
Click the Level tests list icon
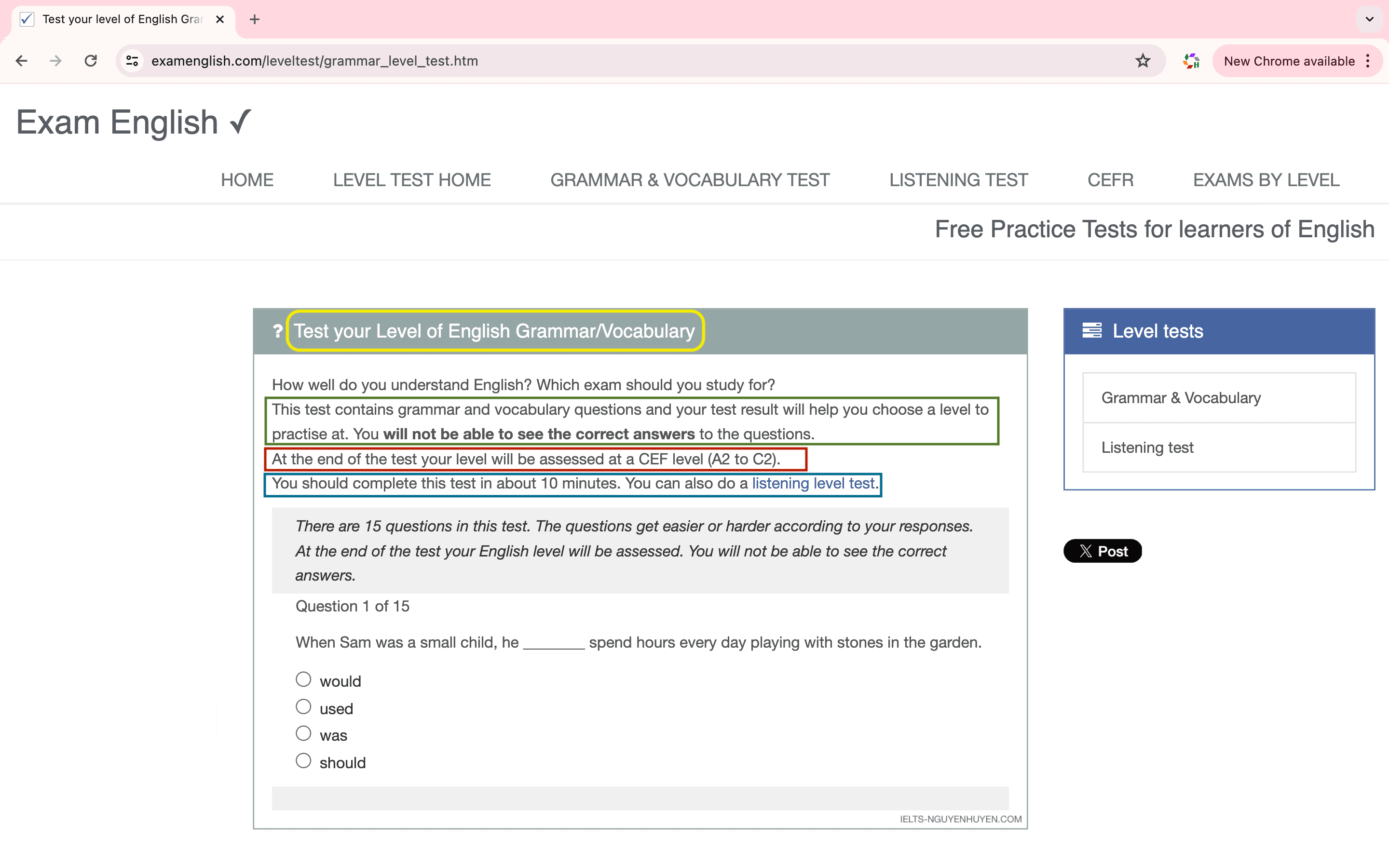coord(1092,331)
